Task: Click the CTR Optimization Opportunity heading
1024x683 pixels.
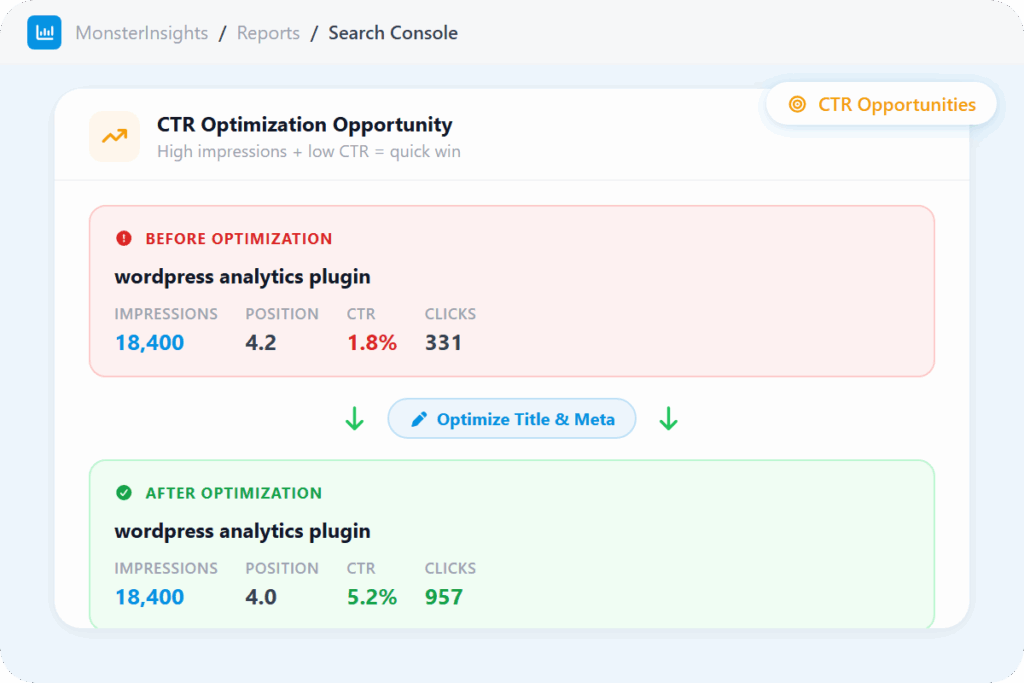Action: click(304, 125)
